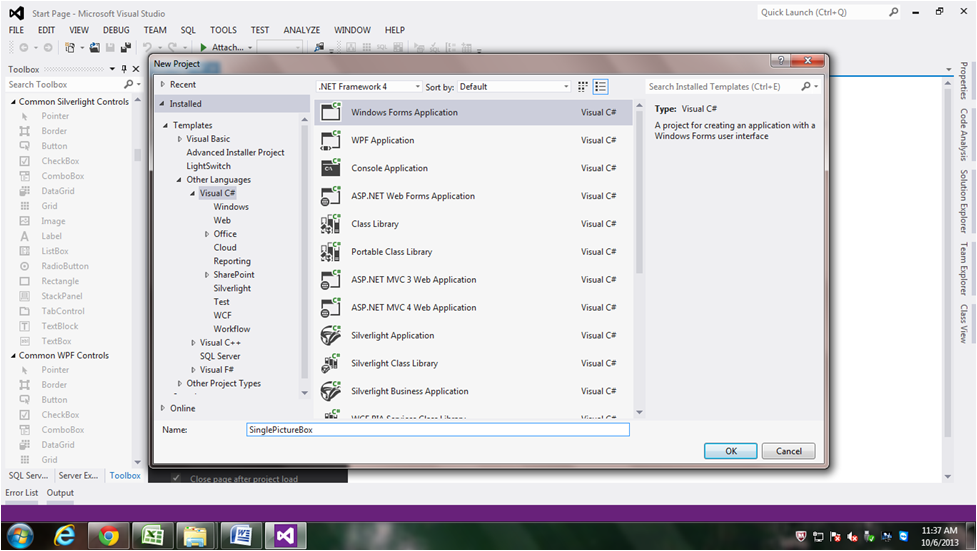Switch to the Server Explorer tab
This screenshot has height=551, width=977.
(79, 476)
